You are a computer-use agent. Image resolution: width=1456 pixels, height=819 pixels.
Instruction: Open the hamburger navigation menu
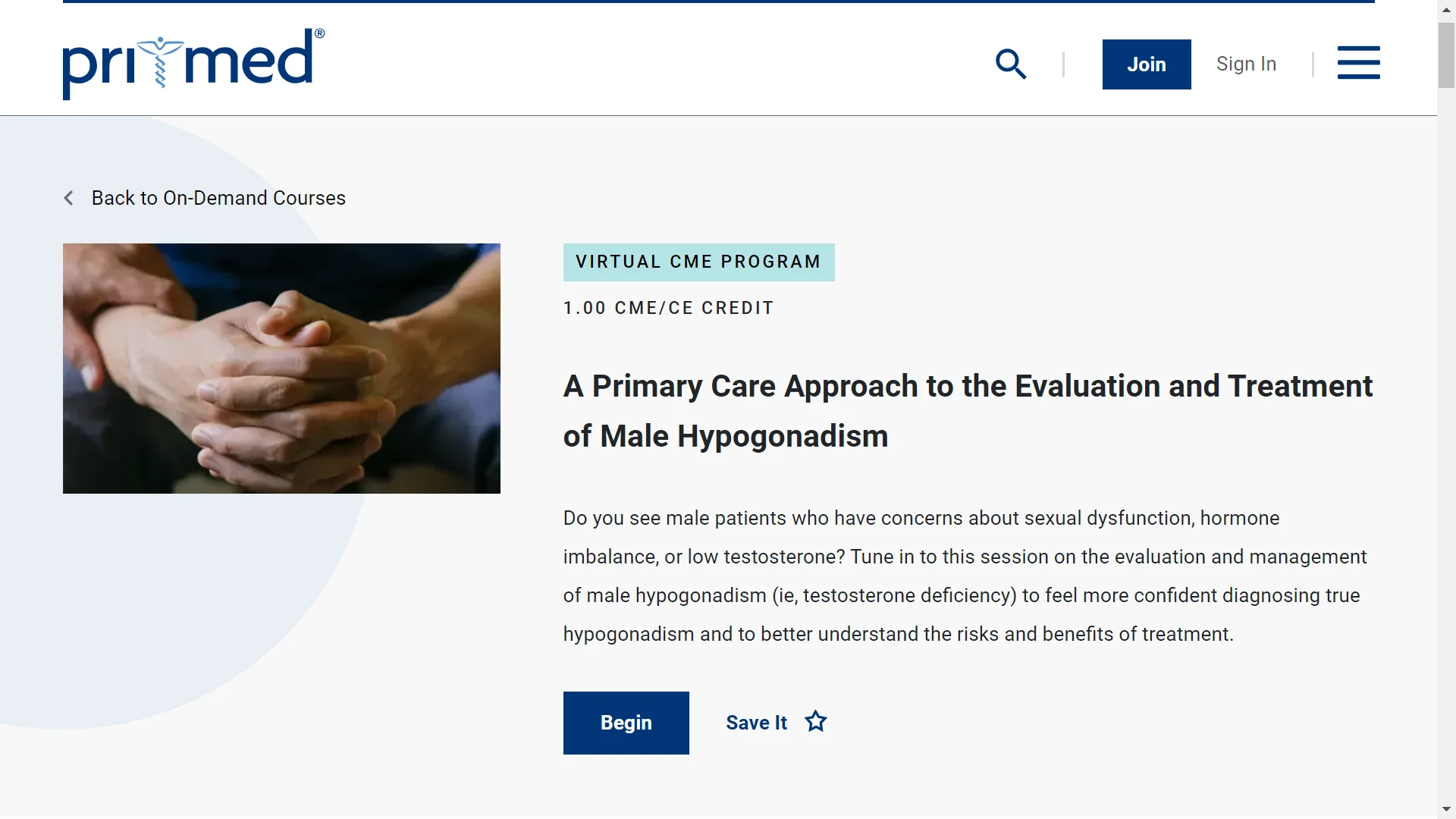click(1358, 62)
